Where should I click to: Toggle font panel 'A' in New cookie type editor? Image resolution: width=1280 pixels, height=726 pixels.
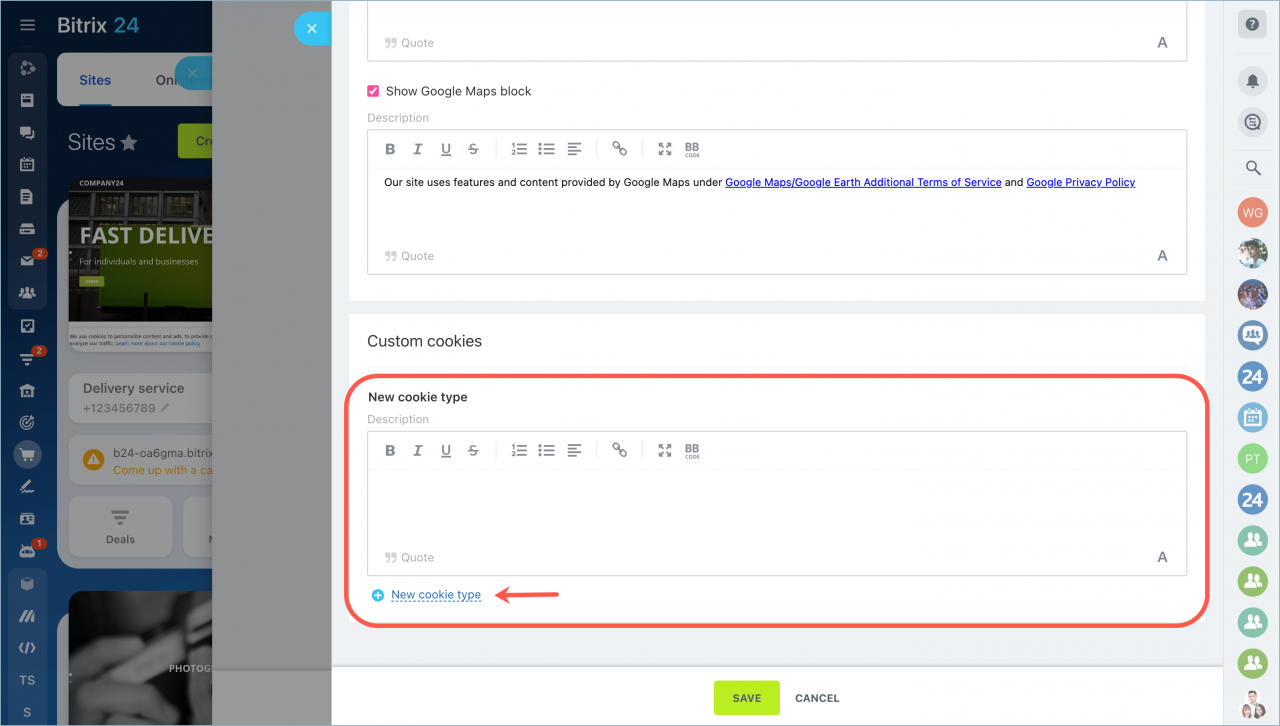point(1162,558)
